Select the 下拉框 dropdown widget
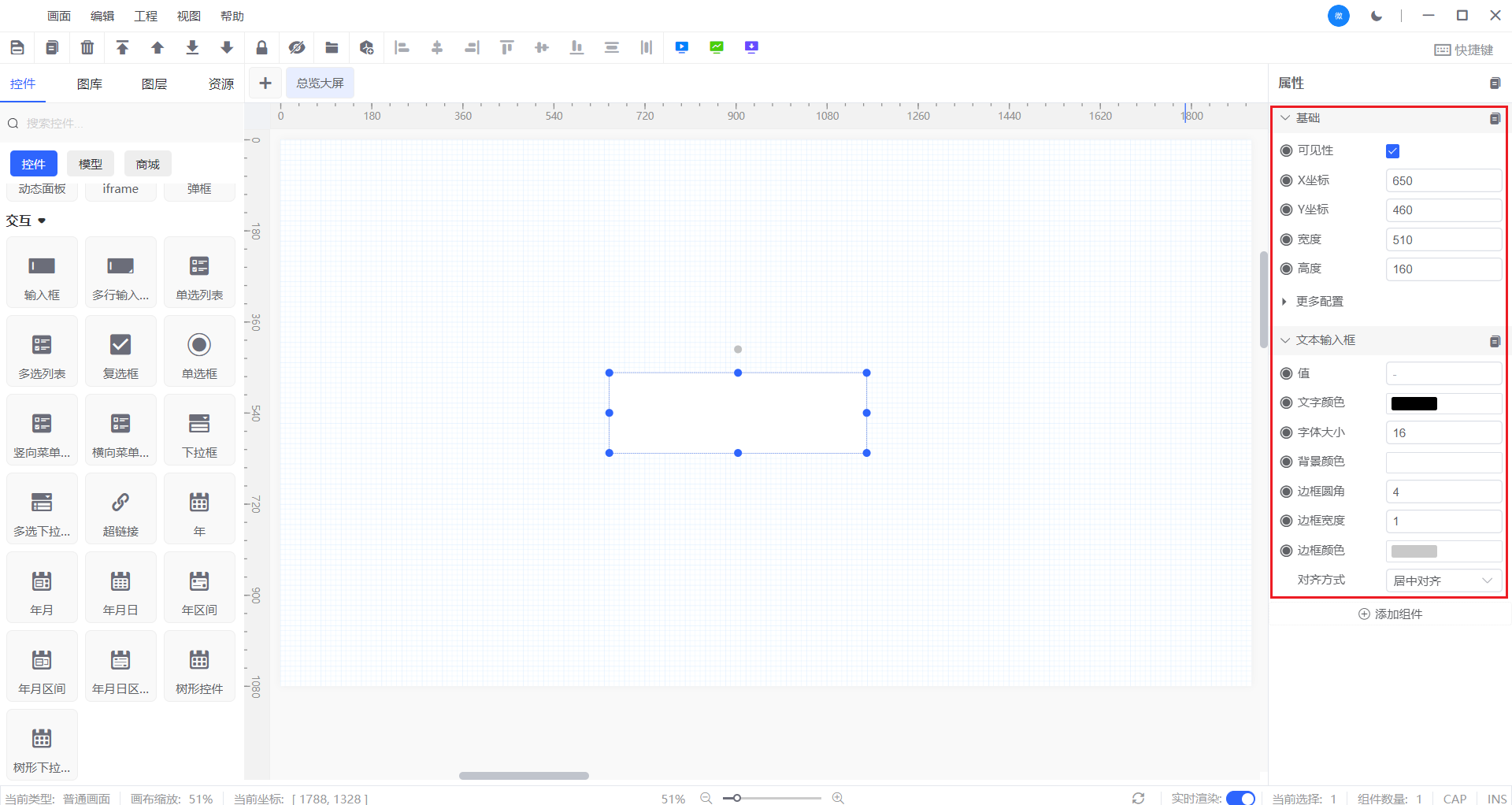 tap(199, 431)
